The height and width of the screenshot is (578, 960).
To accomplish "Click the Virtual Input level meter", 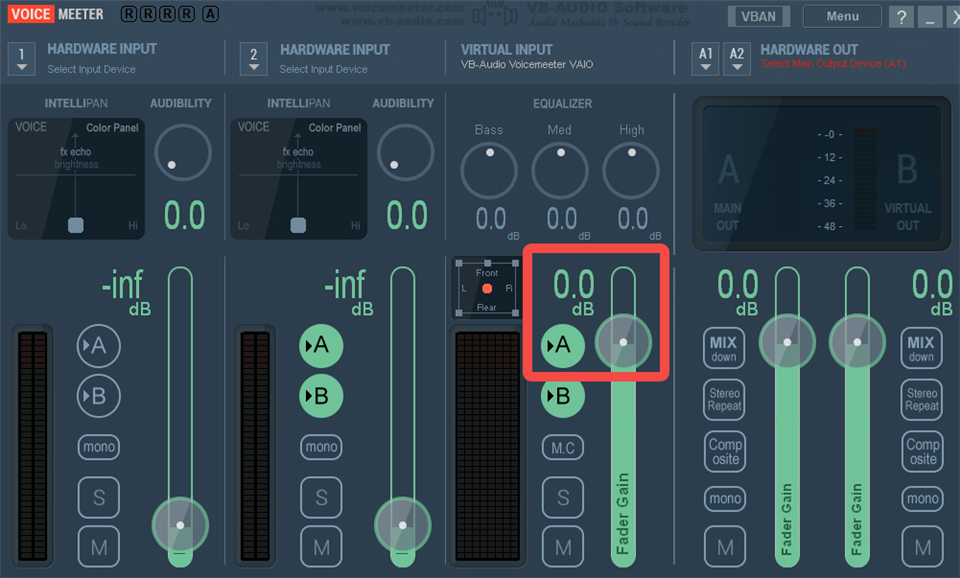I will (487, 446).
